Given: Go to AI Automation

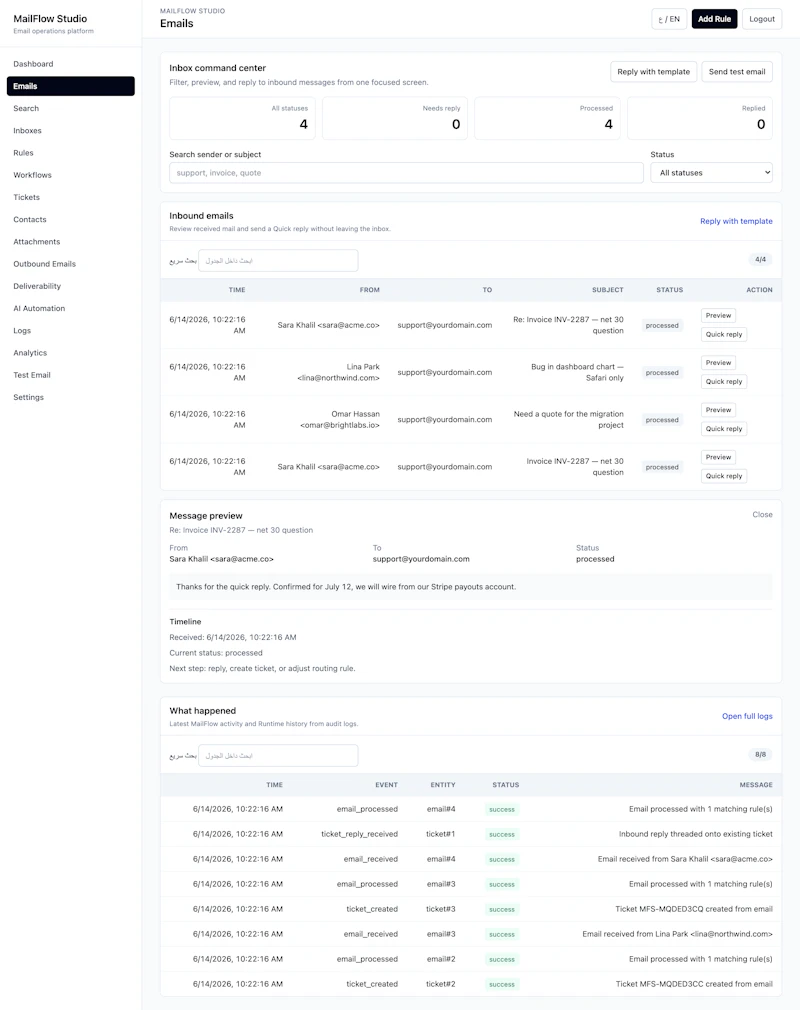Looking at the screenshot, I should tap(39, 308).
